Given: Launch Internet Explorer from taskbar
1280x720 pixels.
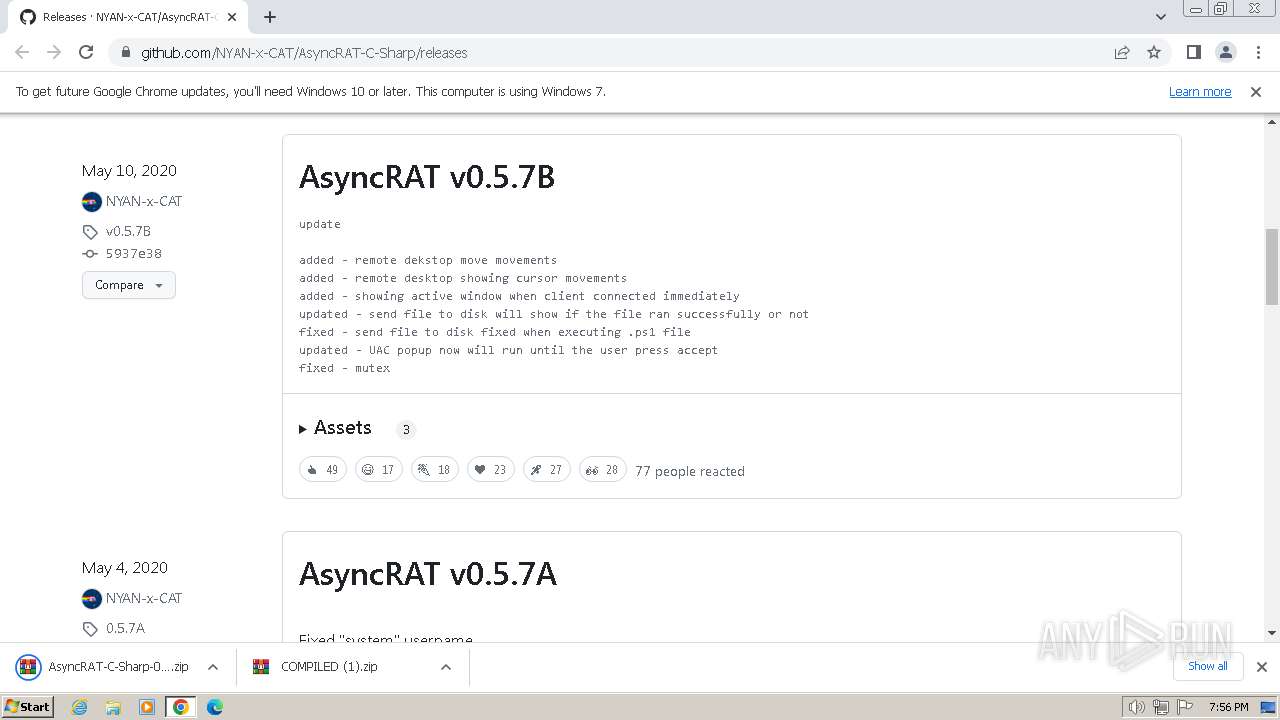Looking at the screenshot, I should 80,707.
